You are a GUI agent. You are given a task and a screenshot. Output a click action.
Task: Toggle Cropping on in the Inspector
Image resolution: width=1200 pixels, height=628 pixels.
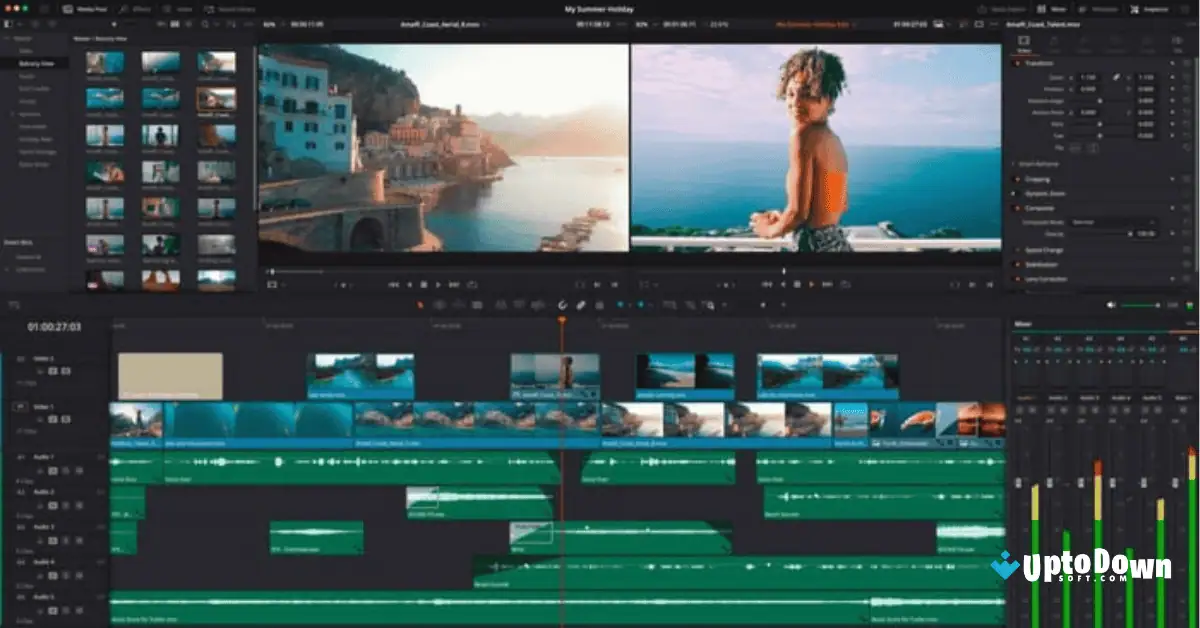pyautogui.click(x=1035, y=179)
